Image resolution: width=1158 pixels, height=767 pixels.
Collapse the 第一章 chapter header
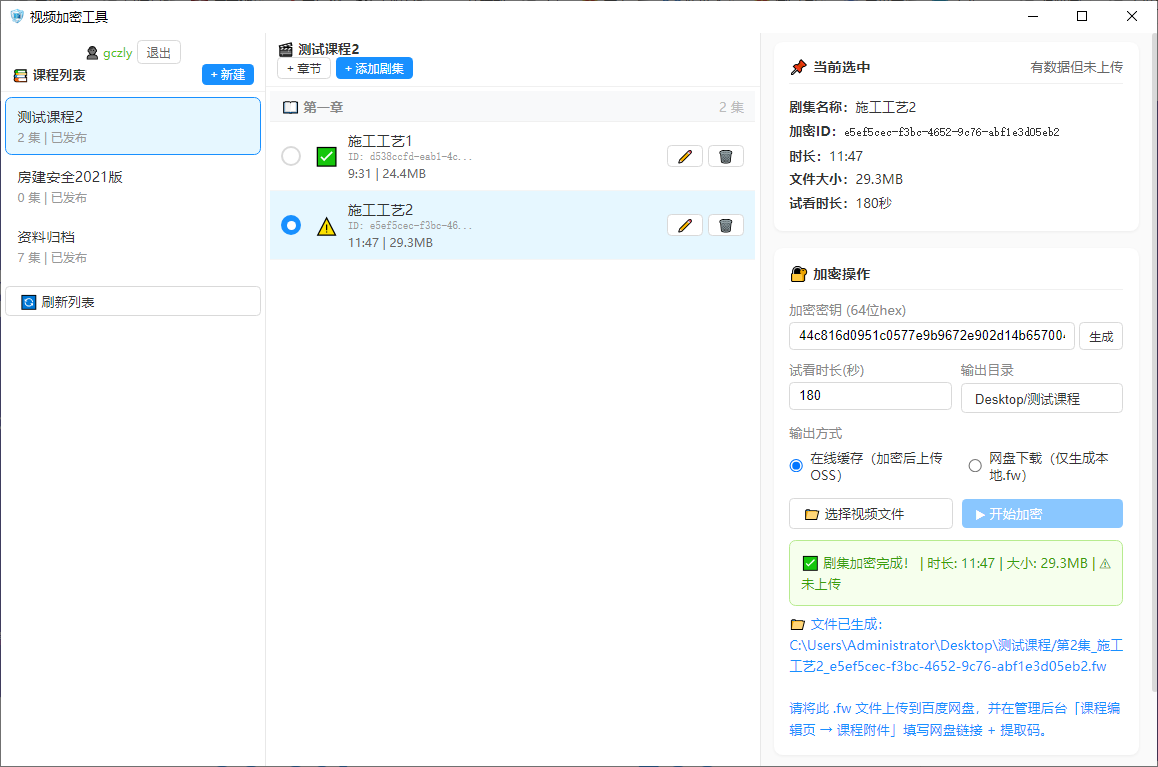click(513, 108)
